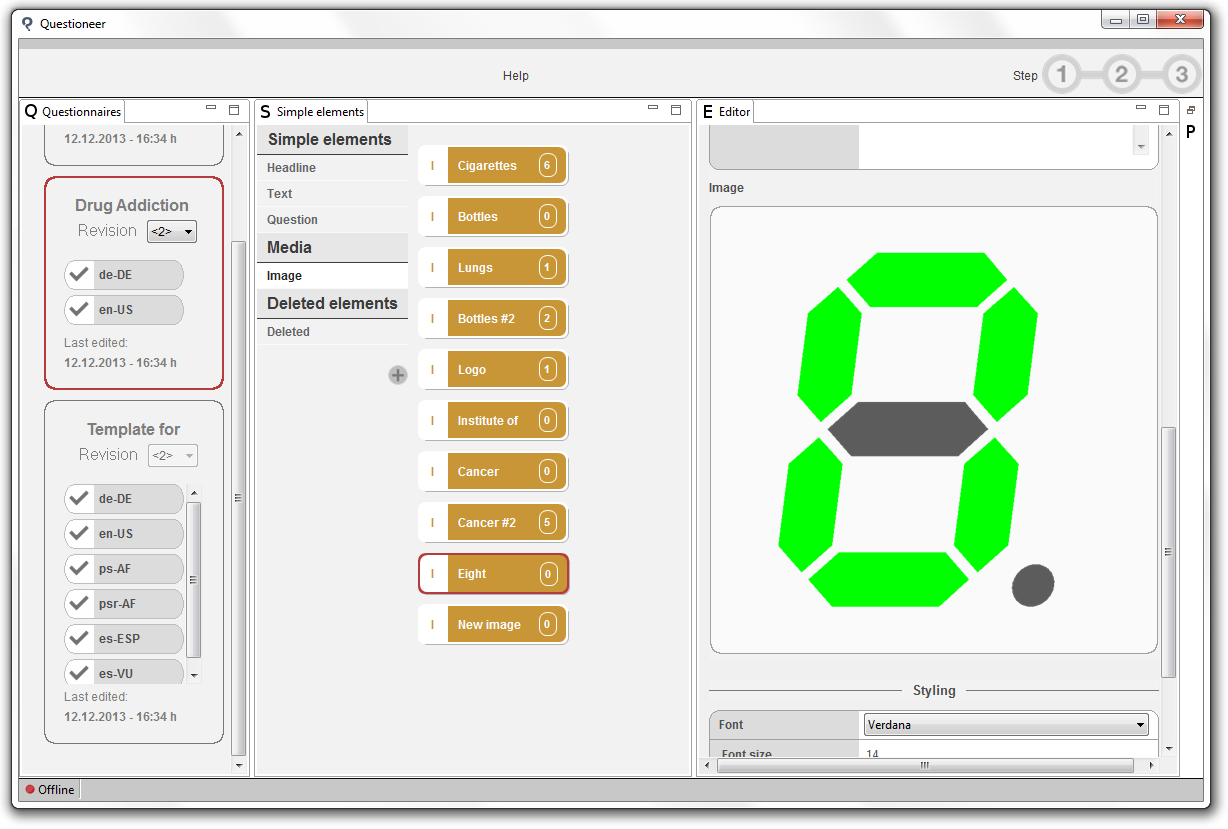This screenshot has height=829, width=1228.
Task: Toggle the psr-AF language
Action: click(x=124, y=604)
